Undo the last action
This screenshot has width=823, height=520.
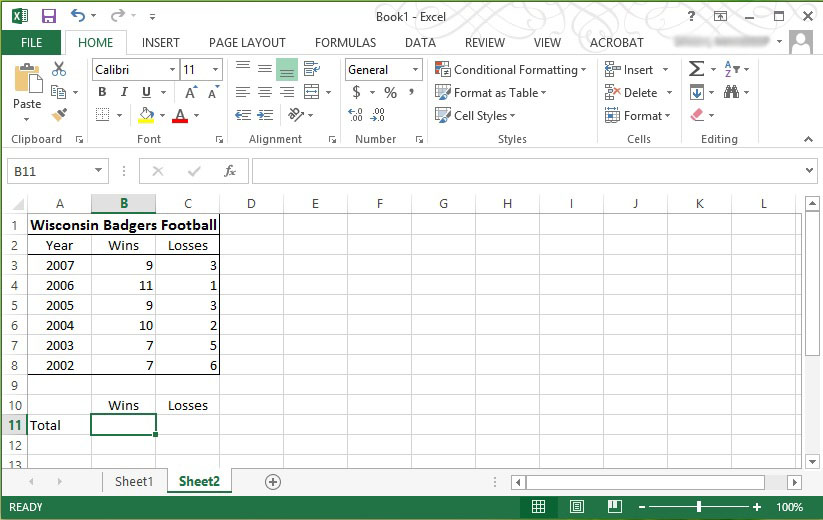pyautogui.click(x=78, y=16)
